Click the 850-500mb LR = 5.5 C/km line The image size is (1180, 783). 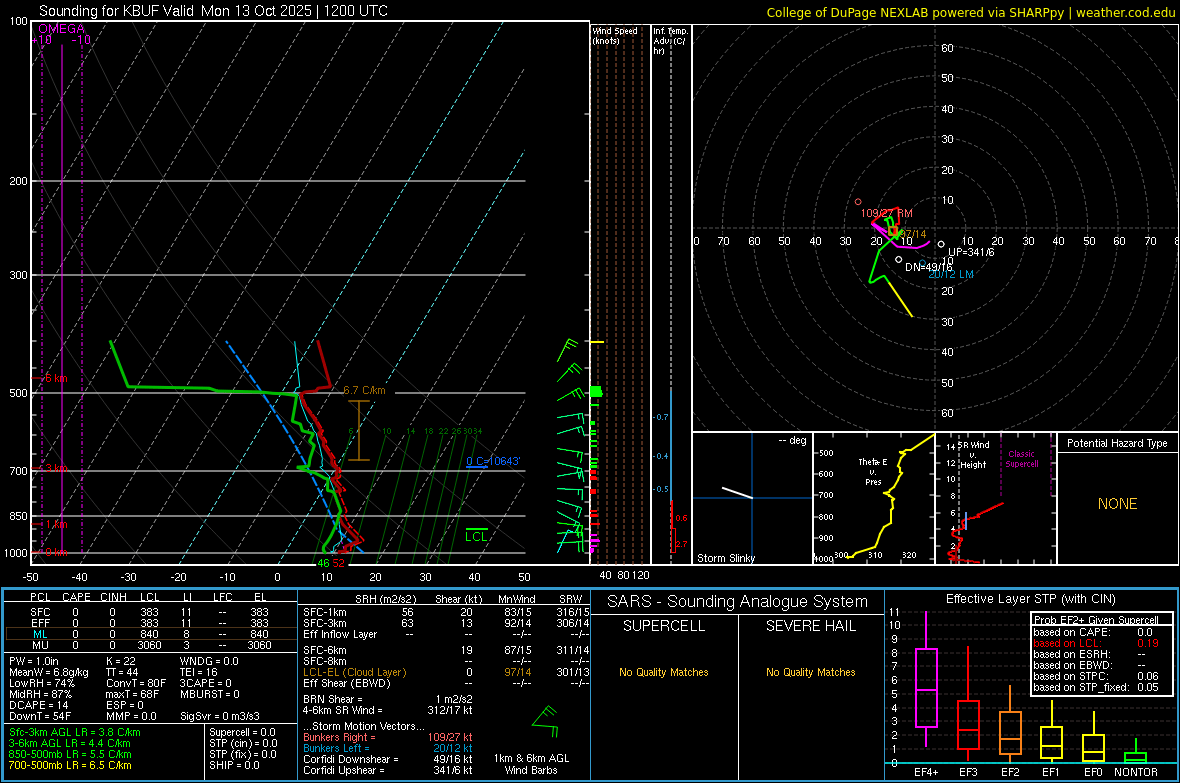coord(70,754)
